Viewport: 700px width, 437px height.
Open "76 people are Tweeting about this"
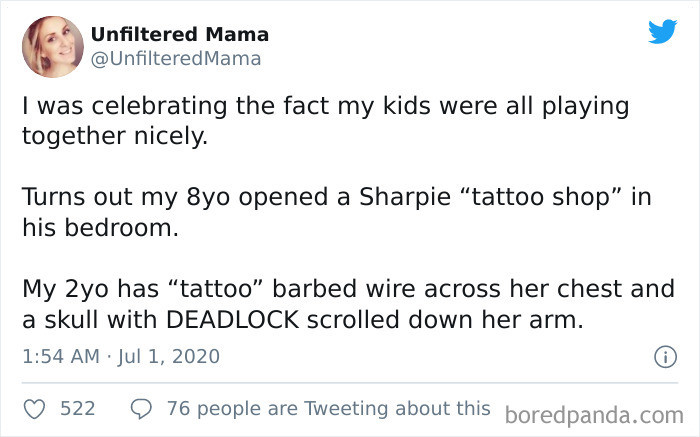pyautogui.click(x=329, y=408)
